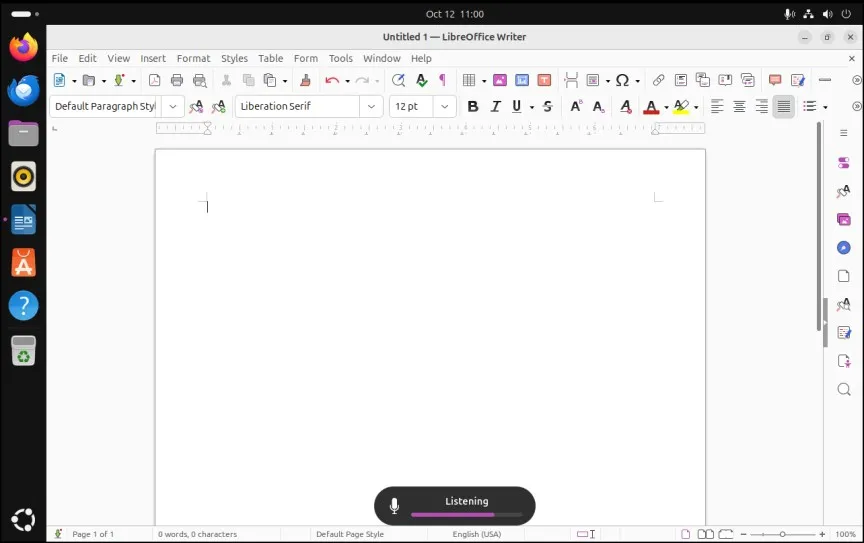864x543 pixels.
Task: Click the Subscript icon
Action: [x=599, y=106]
